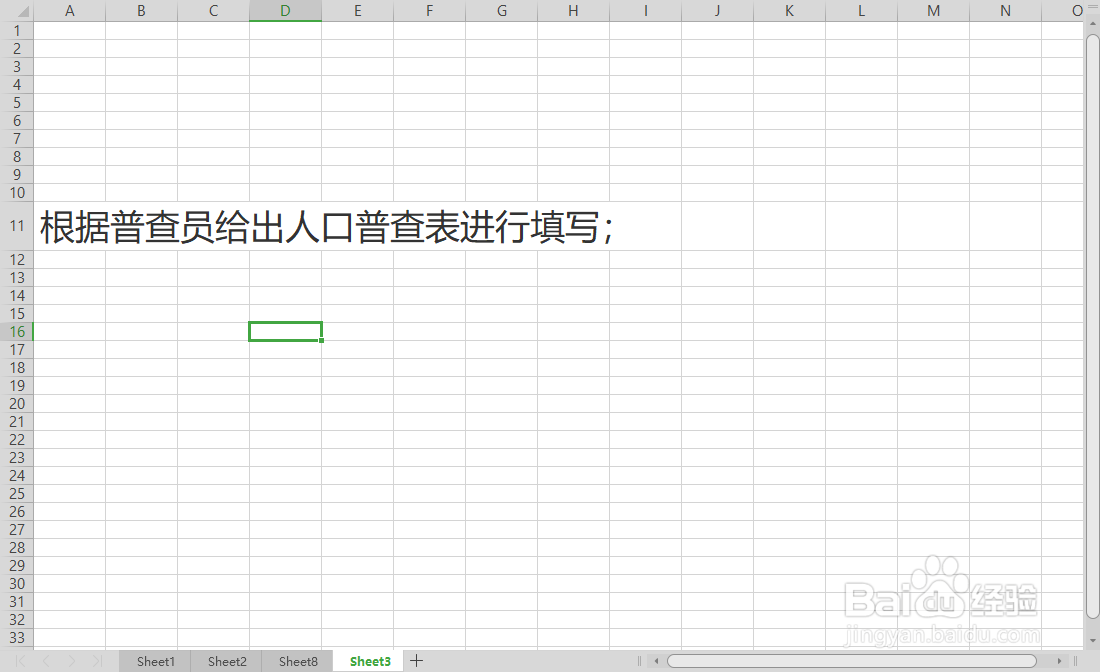Viewport: 1100px width, 672px height.
Task: Click the last-sheet navigation arrow
Action: (97, 661)
